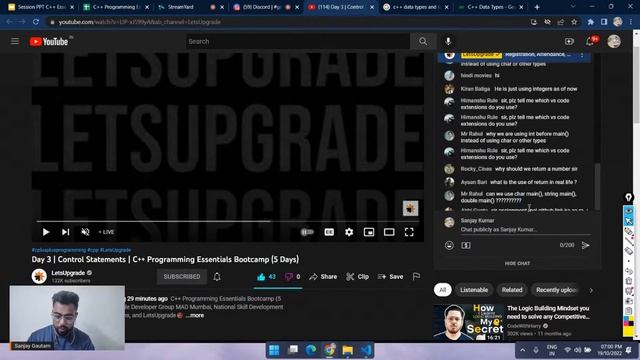Switch to the Session PPT C++ browser tab
Viewport: 640px width, 360px height.
(x=41, y=7)
